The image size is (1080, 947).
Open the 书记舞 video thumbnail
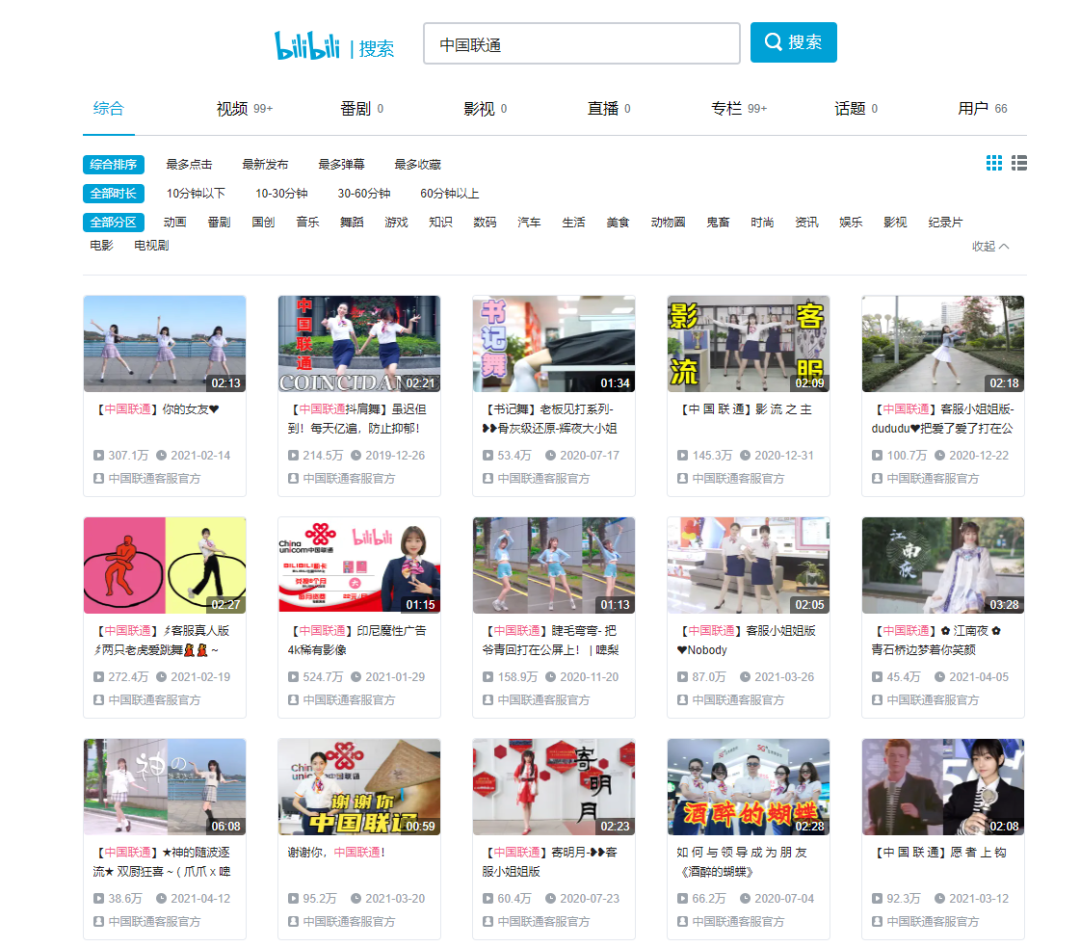point(554,344)
